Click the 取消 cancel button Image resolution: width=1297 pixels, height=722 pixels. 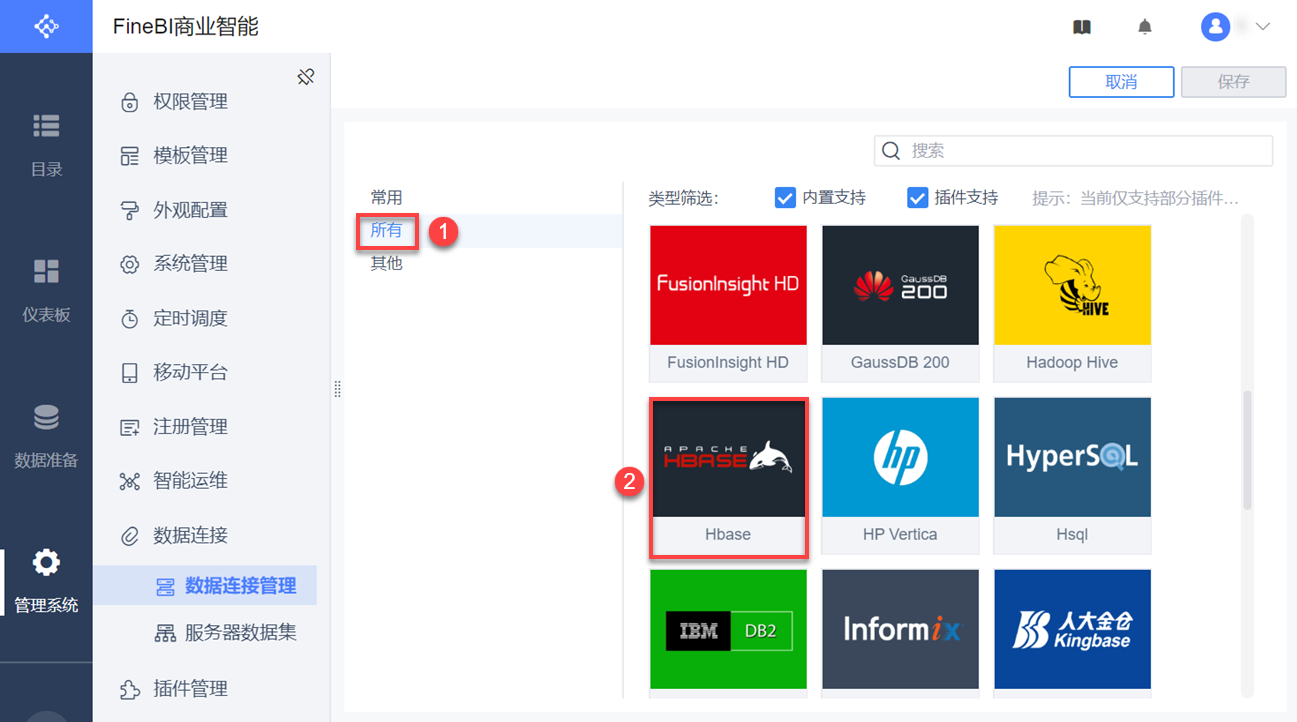(1121, 82)
